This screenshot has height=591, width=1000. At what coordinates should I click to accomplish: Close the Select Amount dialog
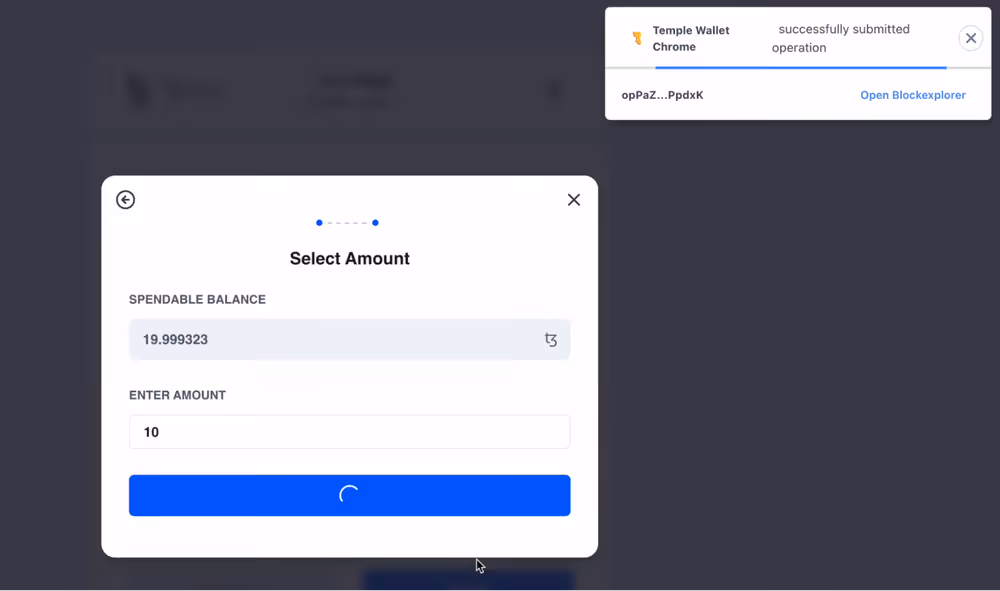[574, 200]
